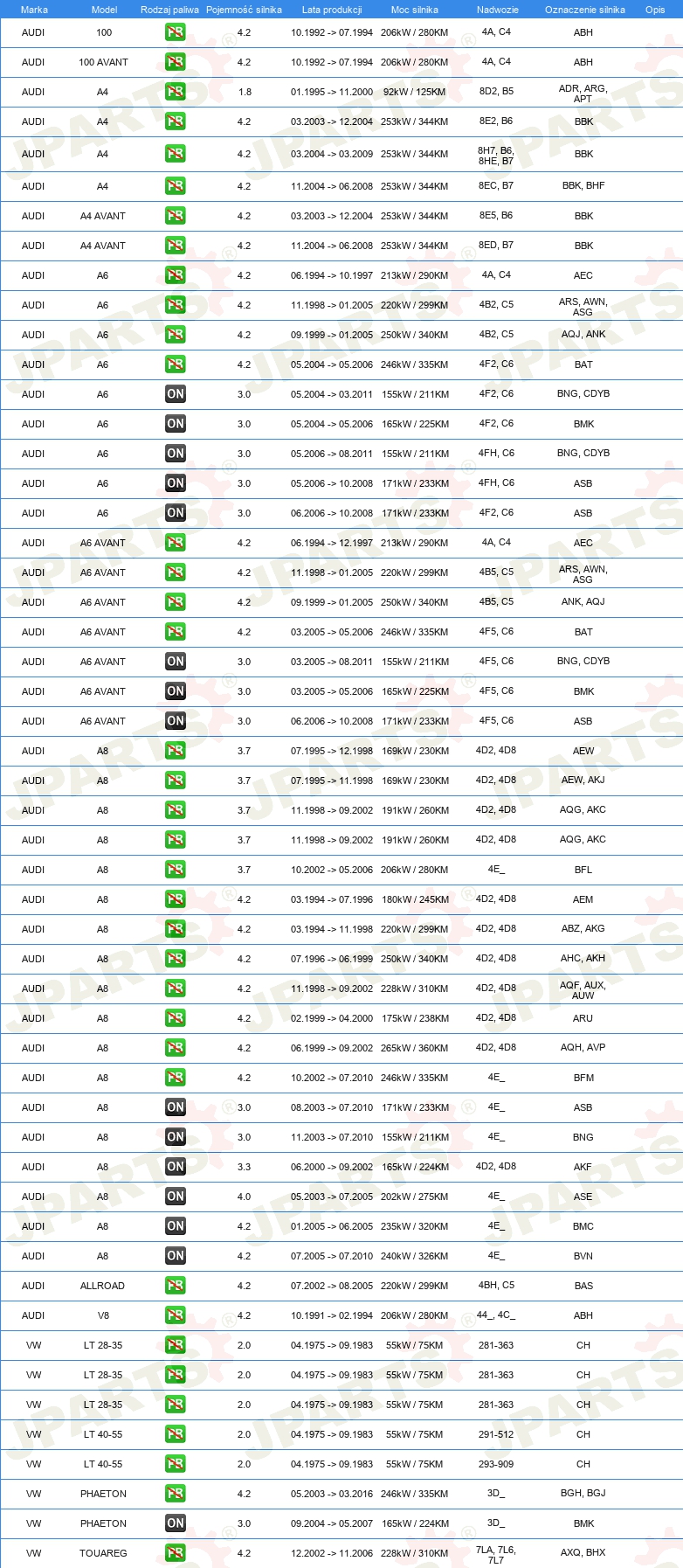
Task: Select the 265kW / 360KM power cell
Action: 415,1048
